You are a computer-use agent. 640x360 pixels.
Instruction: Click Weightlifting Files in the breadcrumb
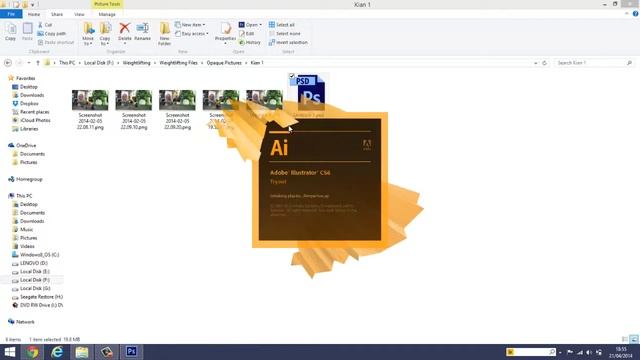(x=178, y=63)
